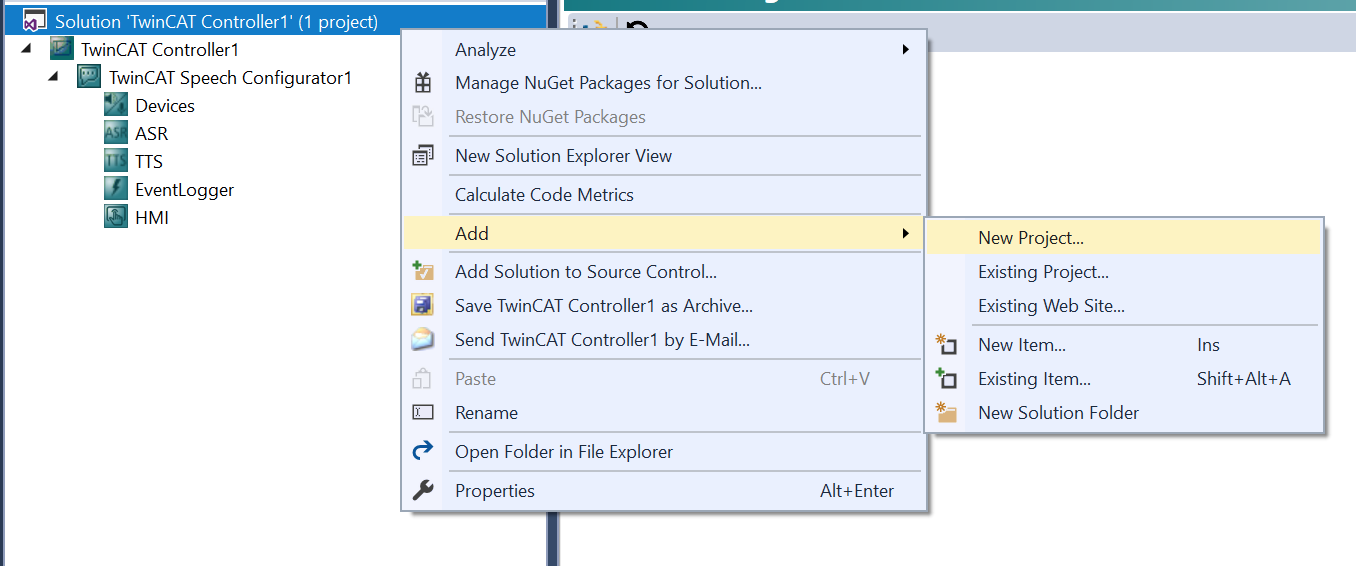Collapse the TwinCAT Speech Configurator1 node
Screen dimensions: 1356x566
pyautogui.click(x=54, y=77)
